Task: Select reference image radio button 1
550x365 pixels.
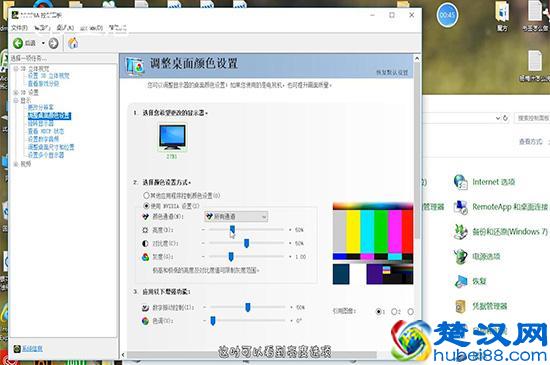Action: pos(378,311)
